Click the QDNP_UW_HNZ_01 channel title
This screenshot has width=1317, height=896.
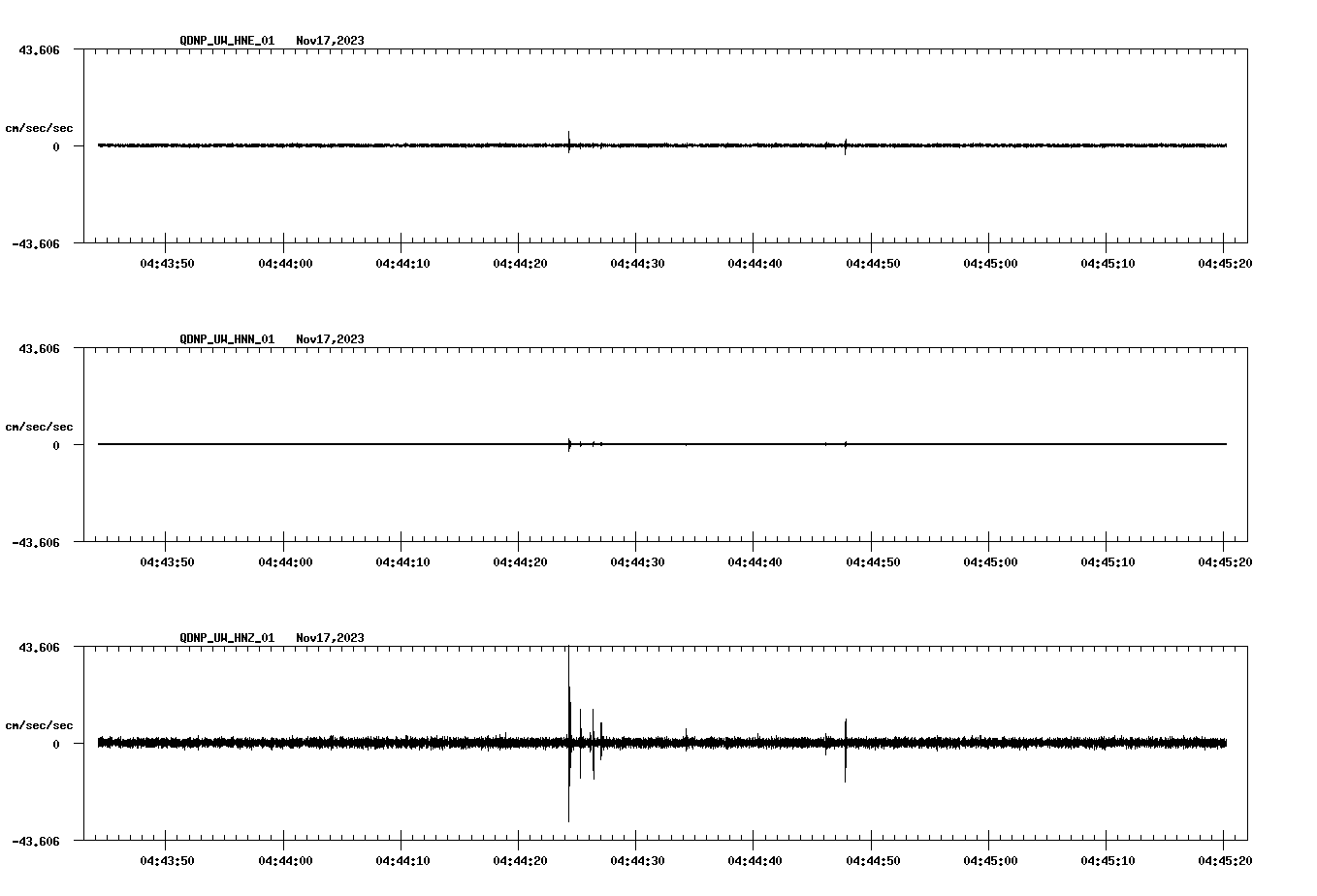[x=227, y=638]
